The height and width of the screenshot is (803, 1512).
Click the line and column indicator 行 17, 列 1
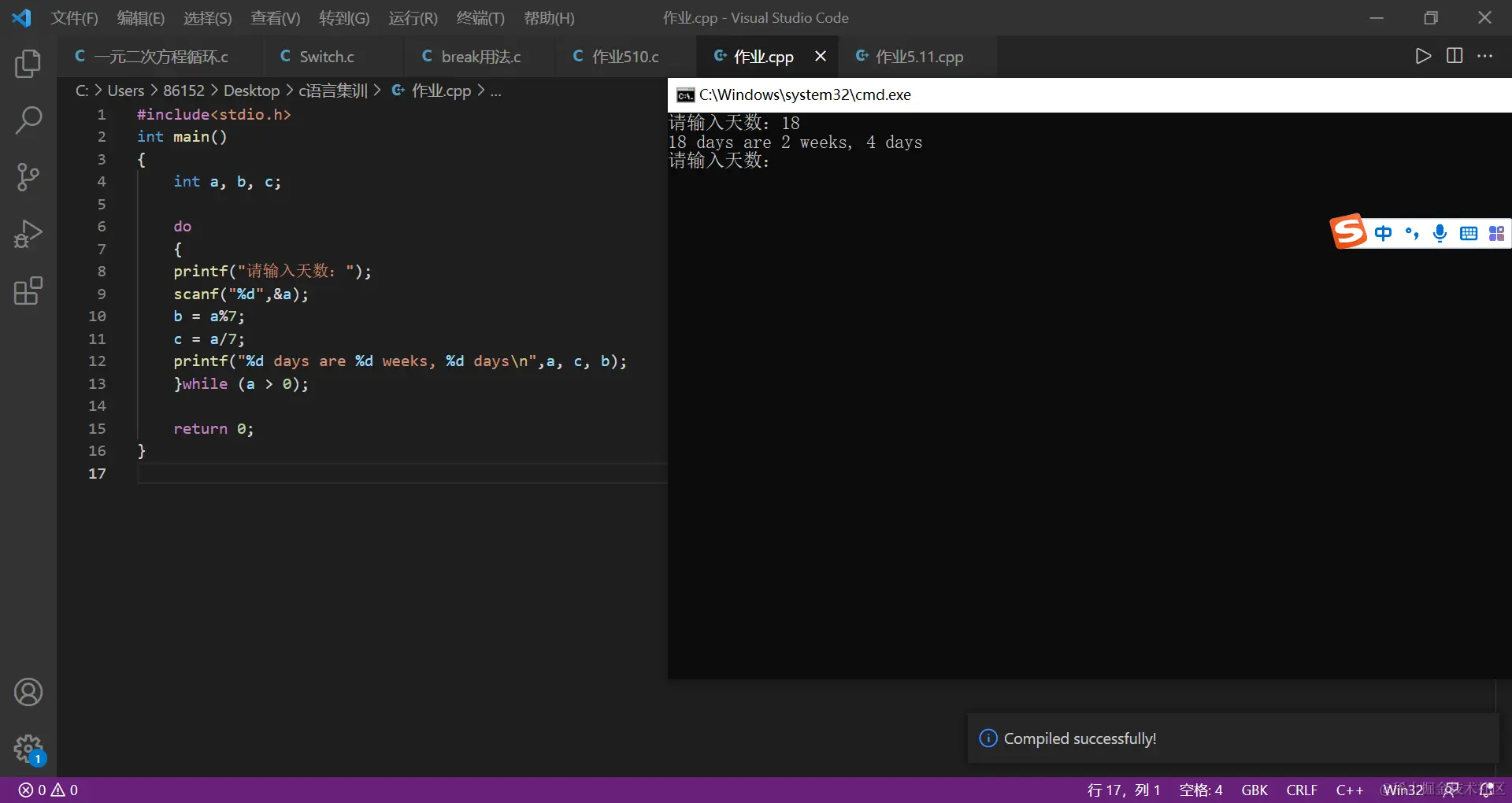coord(1124,790)
